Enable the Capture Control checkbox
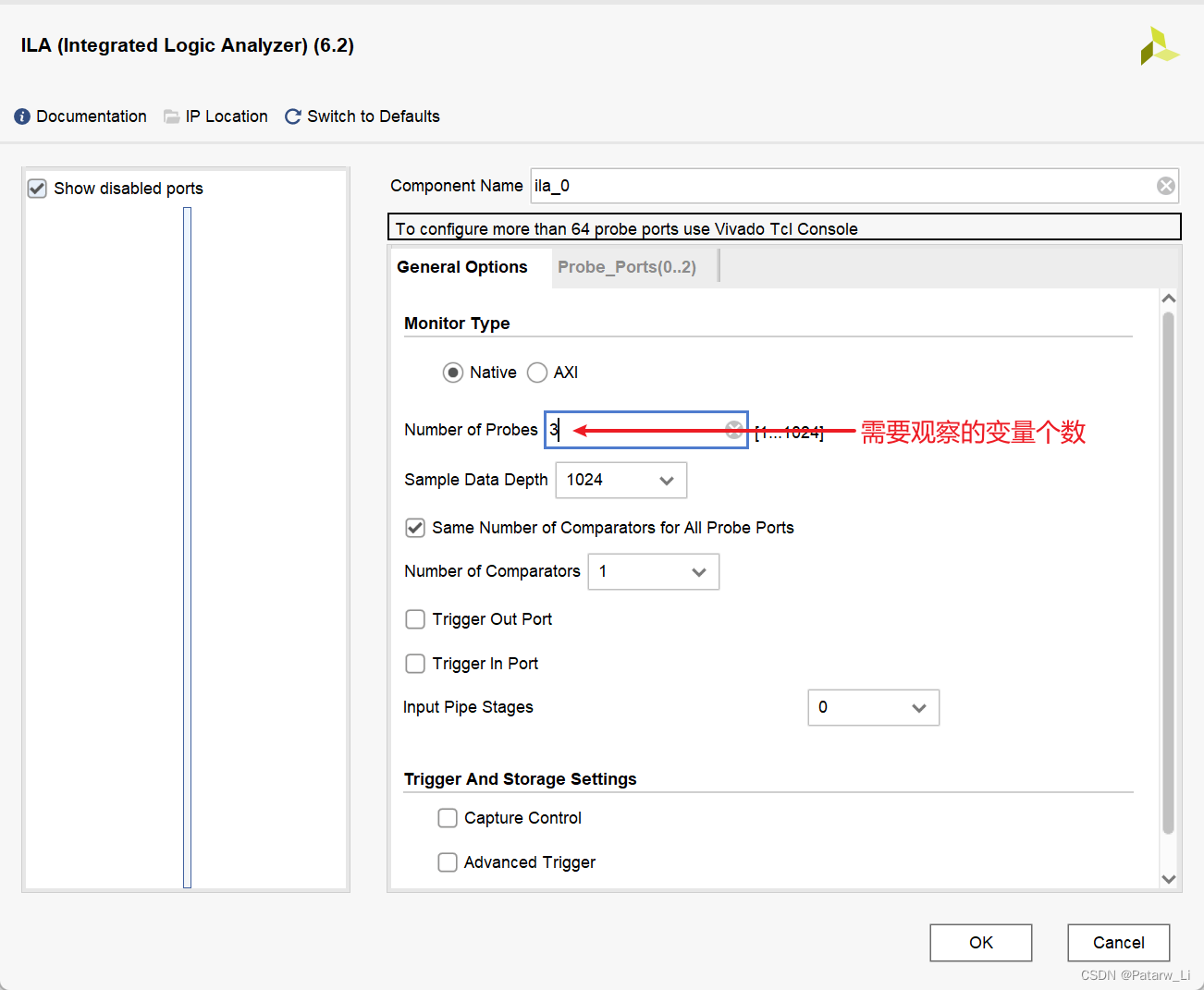The width and height of the screenshot is (1204, 990). (448, 818)
